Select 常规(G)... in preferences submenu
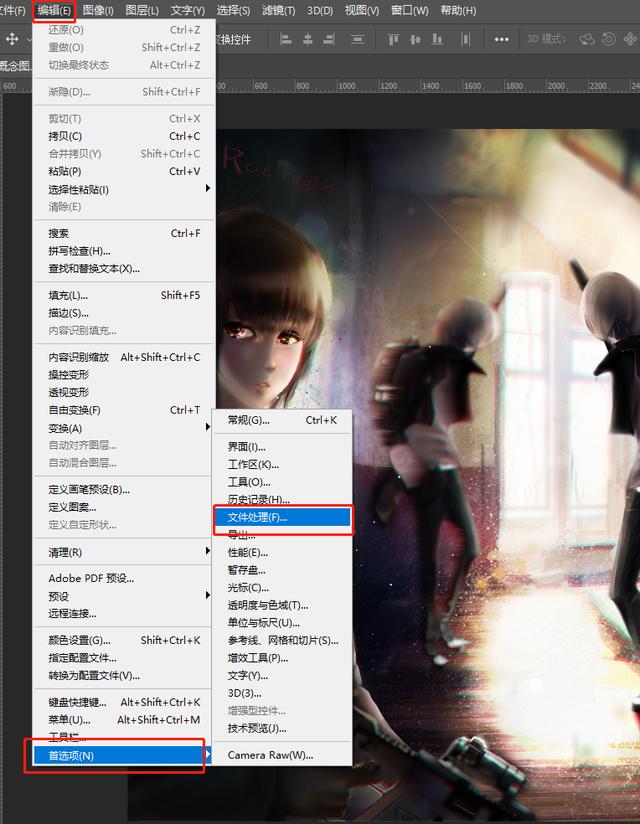The height and width of the screenshot is (824, 640). [282, 420]
